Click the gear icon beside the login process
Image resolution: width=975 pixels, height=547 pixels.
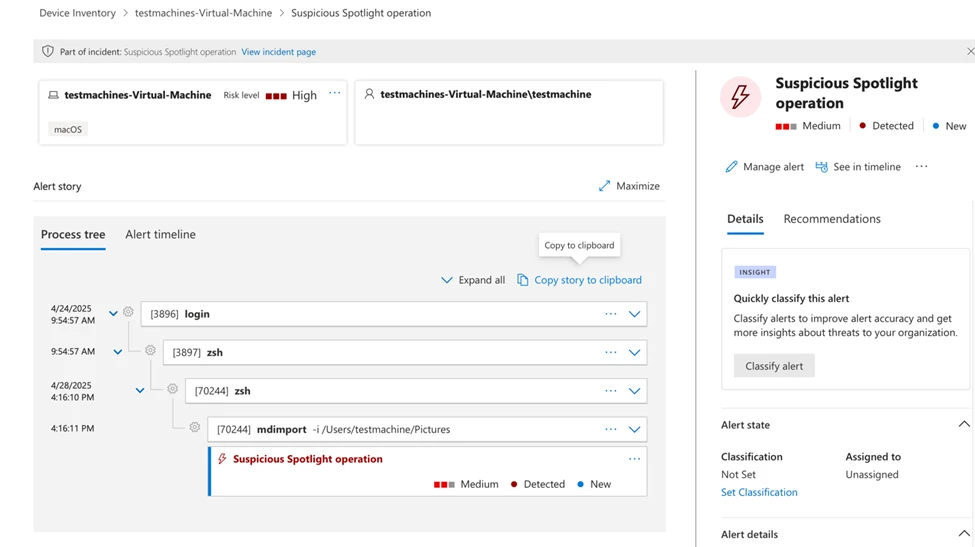tap(128, 313)
